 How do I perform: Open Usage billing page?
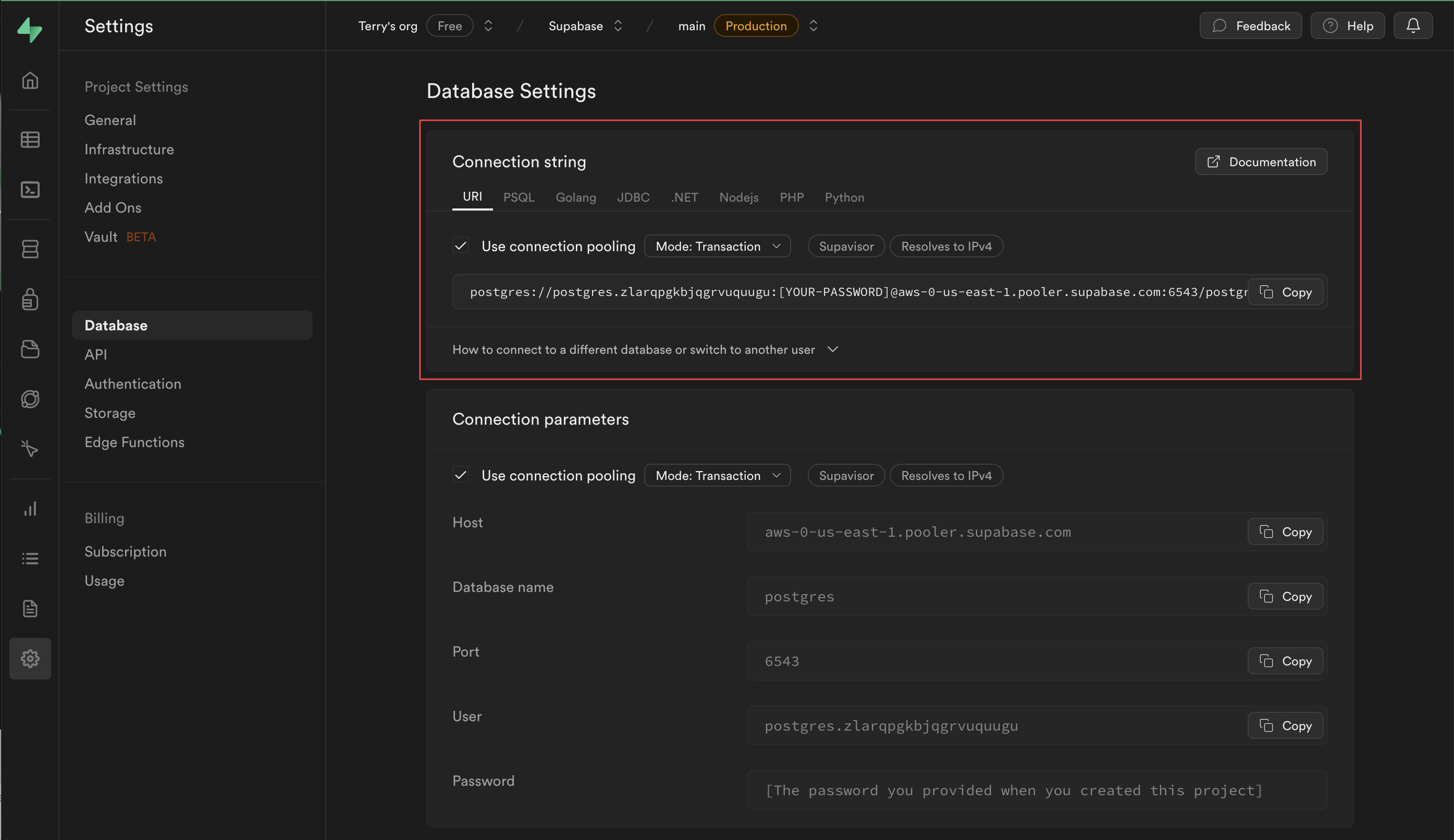point(104,580)
